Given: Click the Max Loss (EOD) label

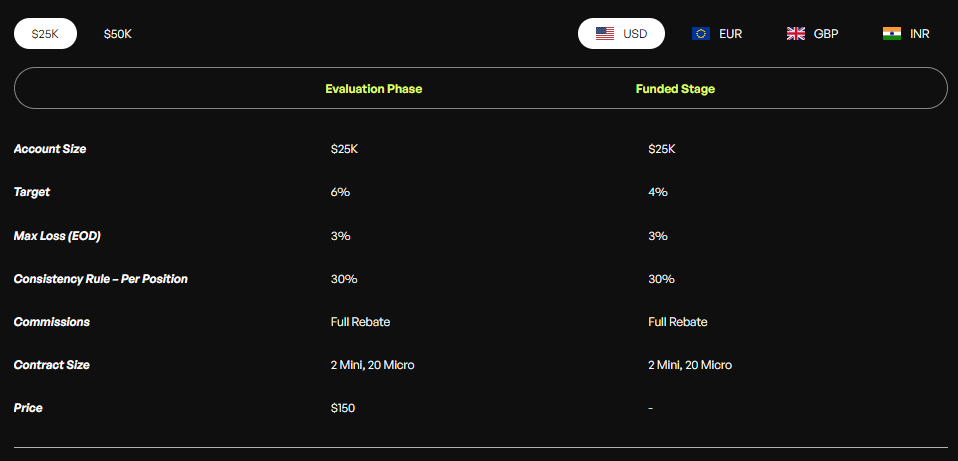Looking at the screenshot, I should coord(57,236).
